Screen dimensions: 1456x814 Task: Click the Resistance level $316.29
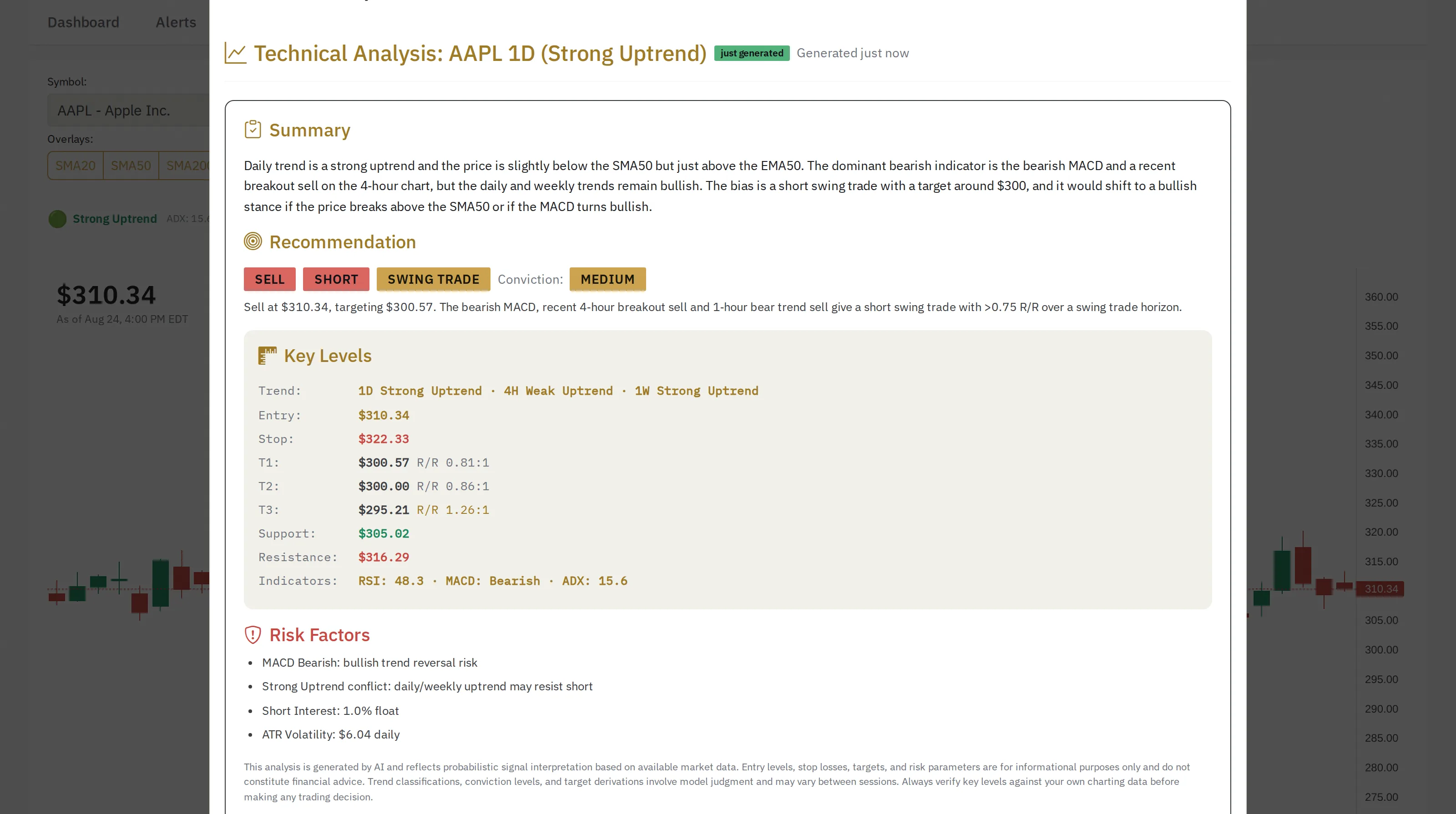pos(384,558)
